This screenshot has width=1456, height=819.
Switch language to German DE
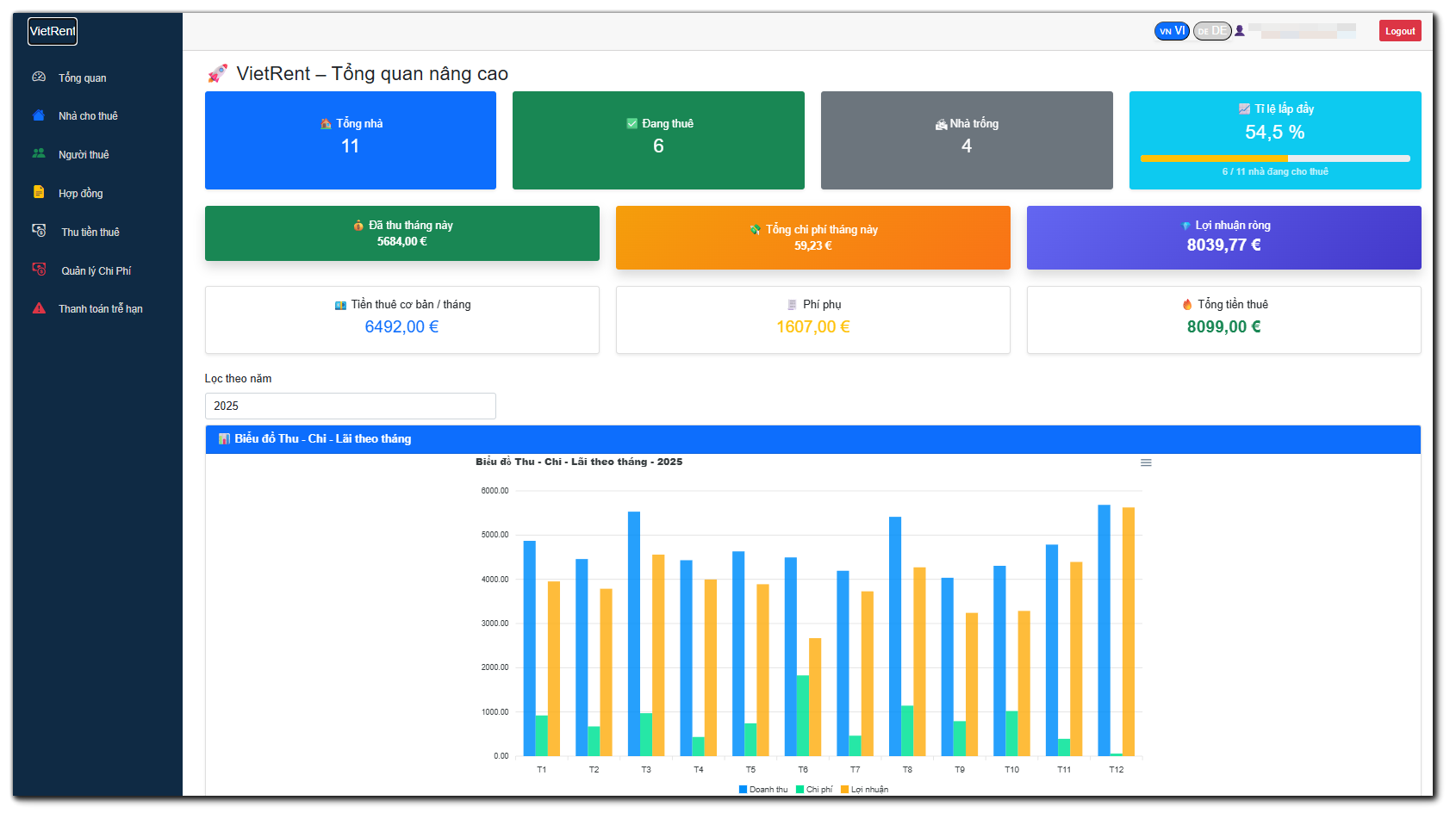[x=1212, y=30]
